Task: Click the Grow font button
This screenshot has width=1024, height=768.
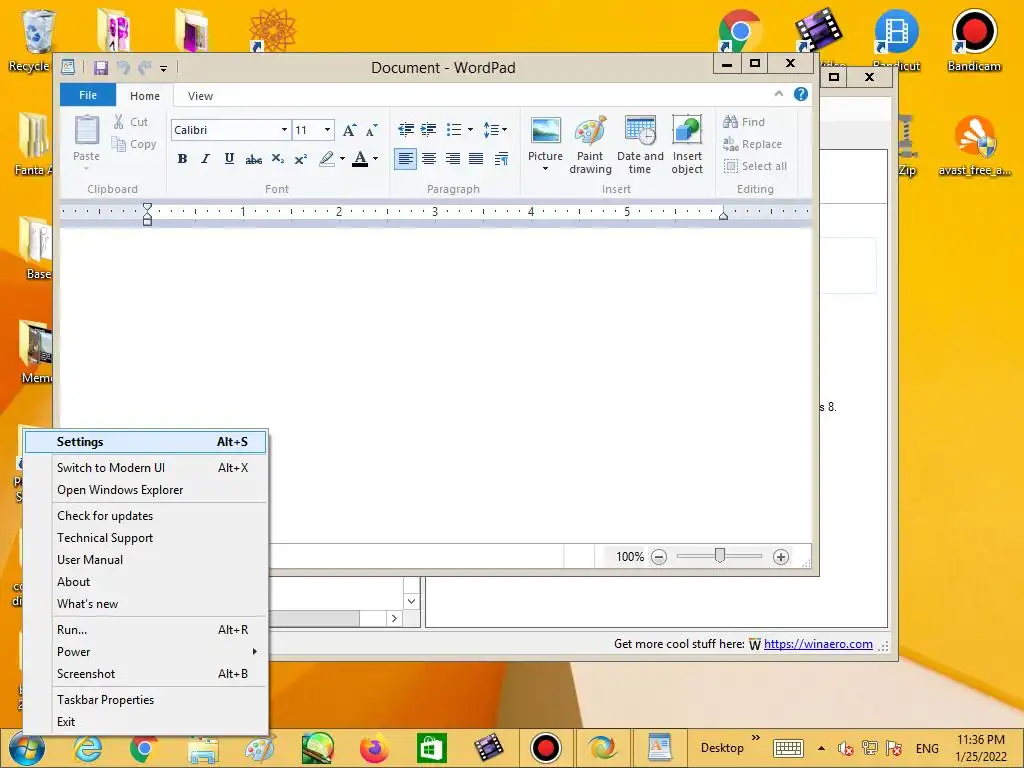Action: point(349,130)
